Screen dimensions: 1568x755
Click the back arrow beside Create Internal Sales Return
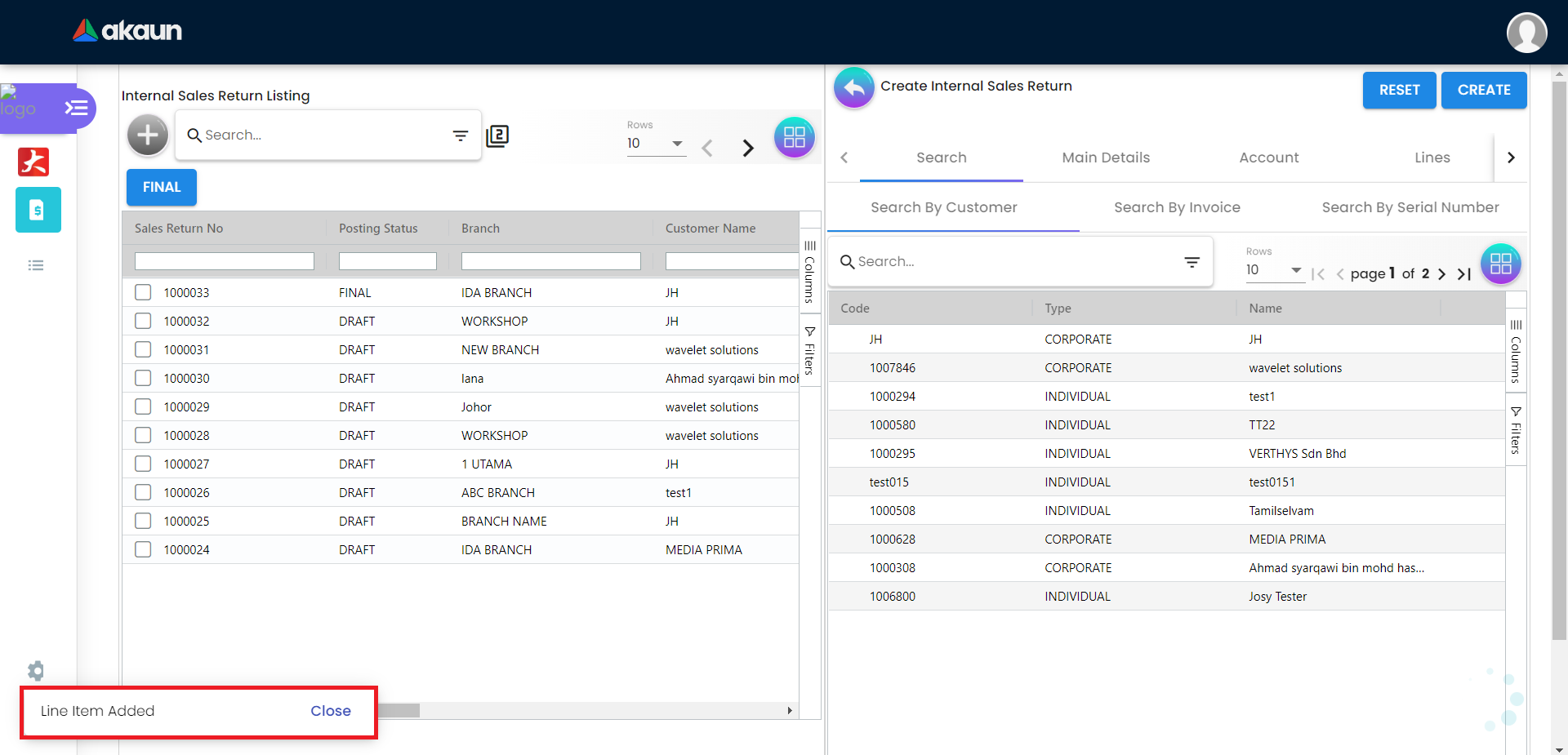click(853, 87)
